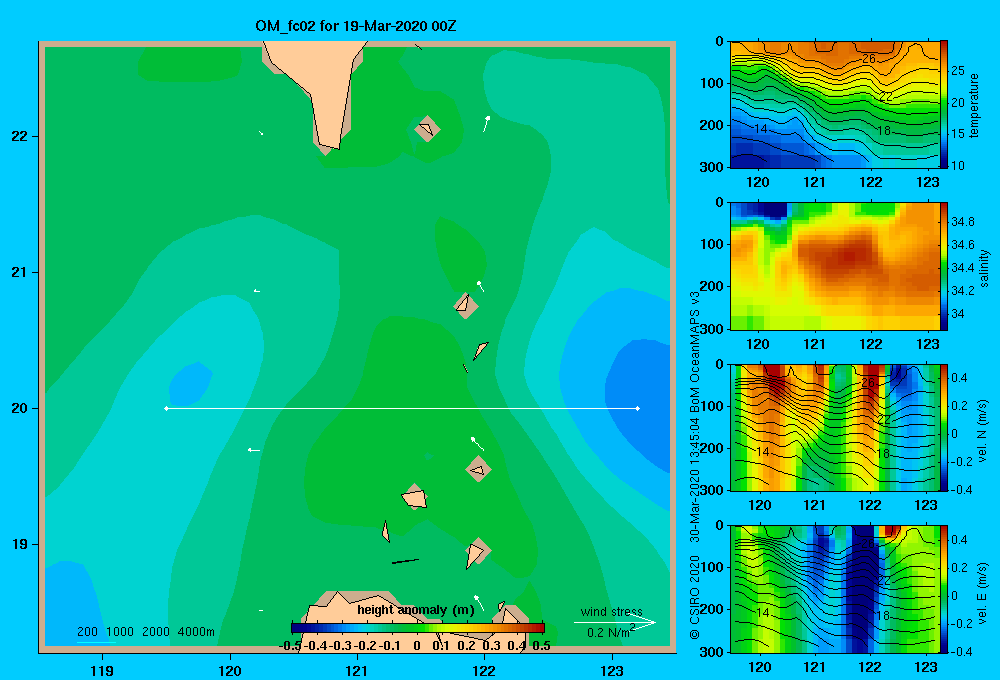
Task: Click the island near 18.9N 121.9E
Action: tap(477, 552)
